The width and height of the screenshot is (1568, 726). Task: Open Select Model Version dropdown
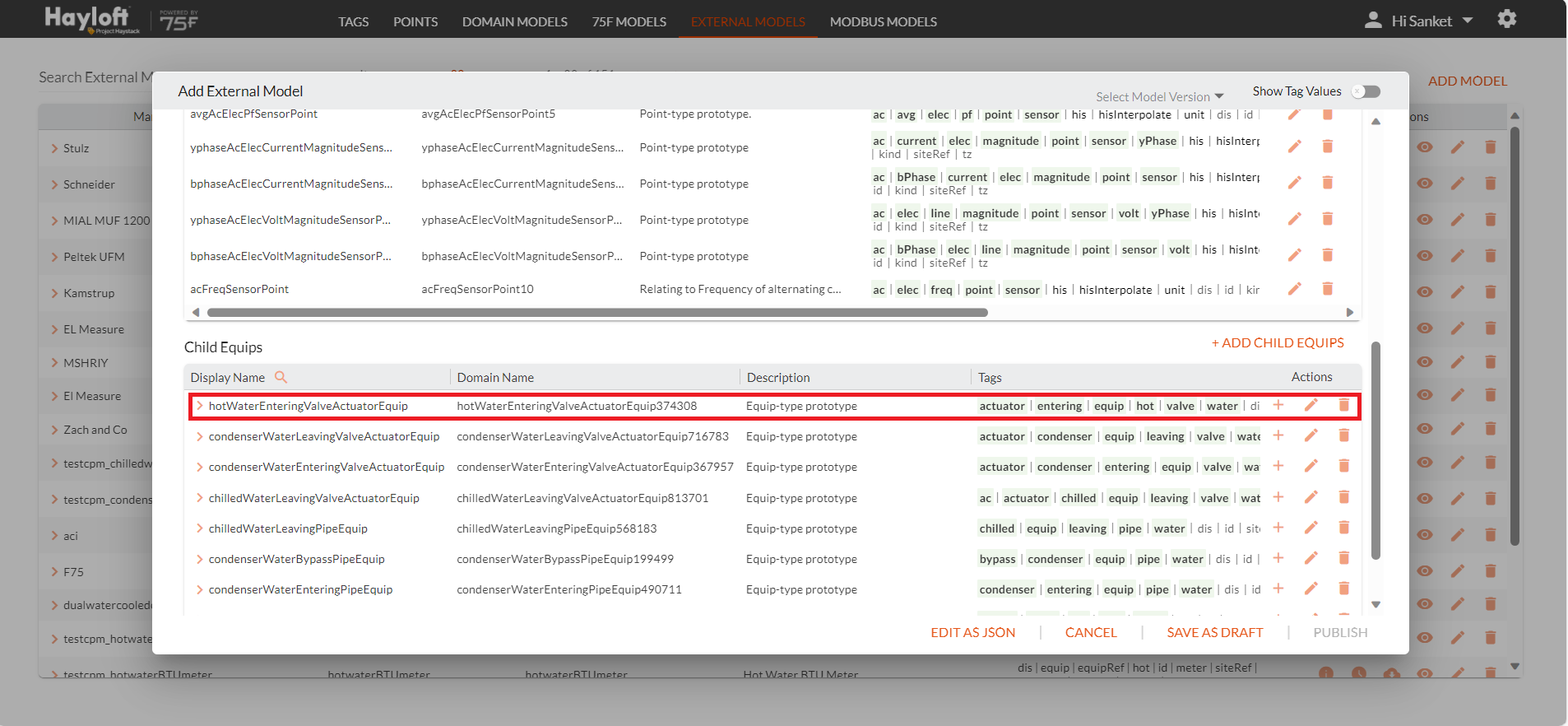click(x=1159, y=97)
